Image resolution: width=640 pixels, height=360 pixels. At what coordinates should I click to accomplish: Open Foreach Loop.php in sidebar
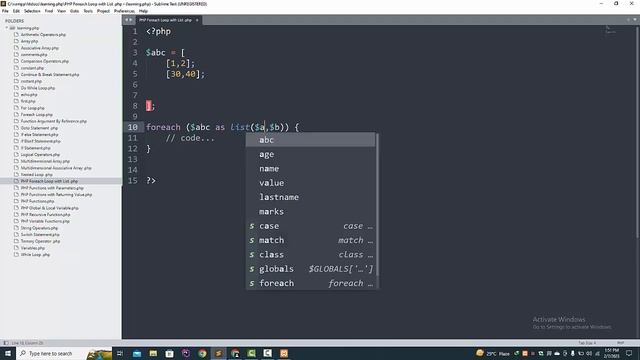[36, 115]
